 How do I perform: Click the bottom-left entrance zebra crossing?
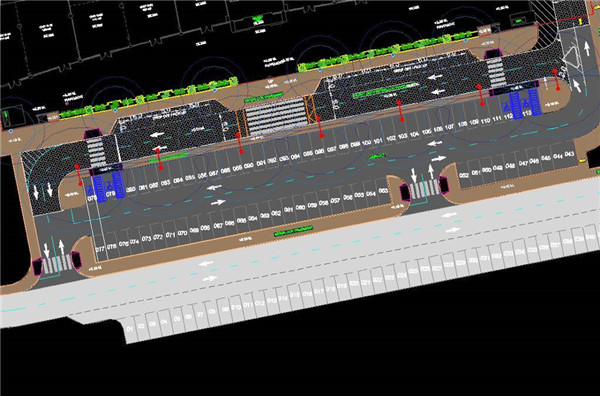57,263
